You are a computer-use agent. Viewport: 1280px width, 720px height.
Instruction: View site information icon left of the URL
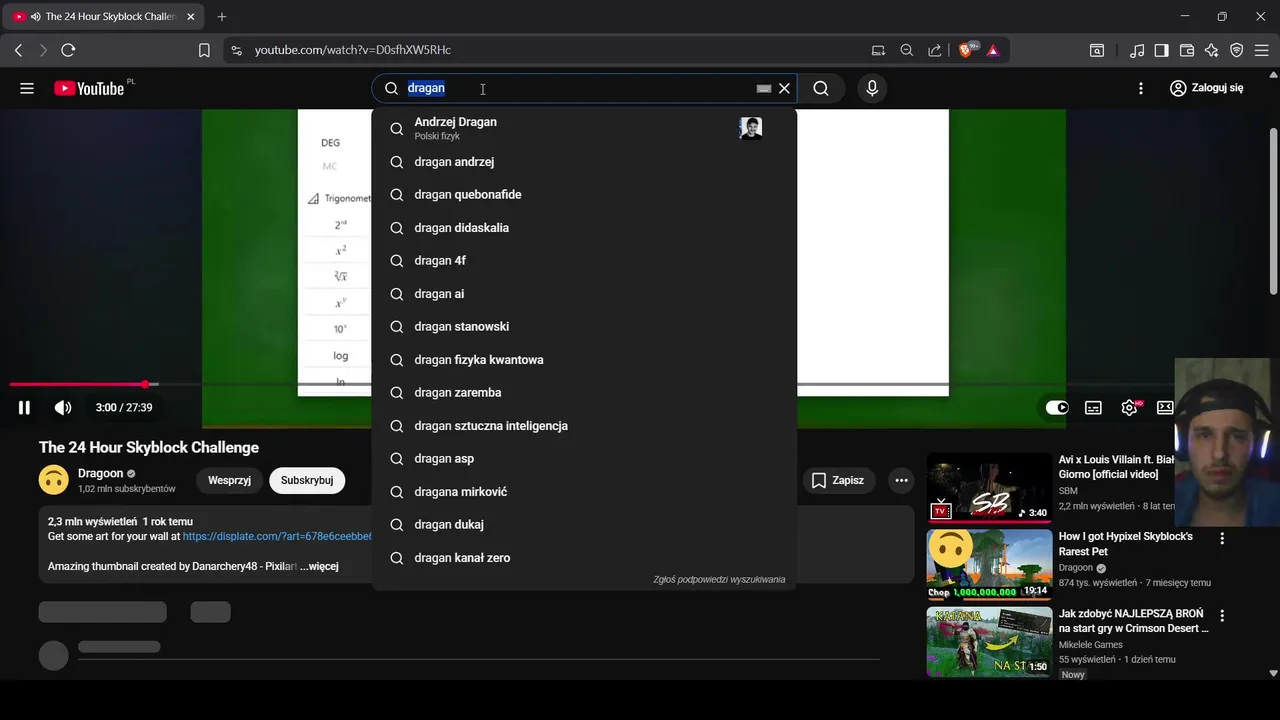(235, 50)
